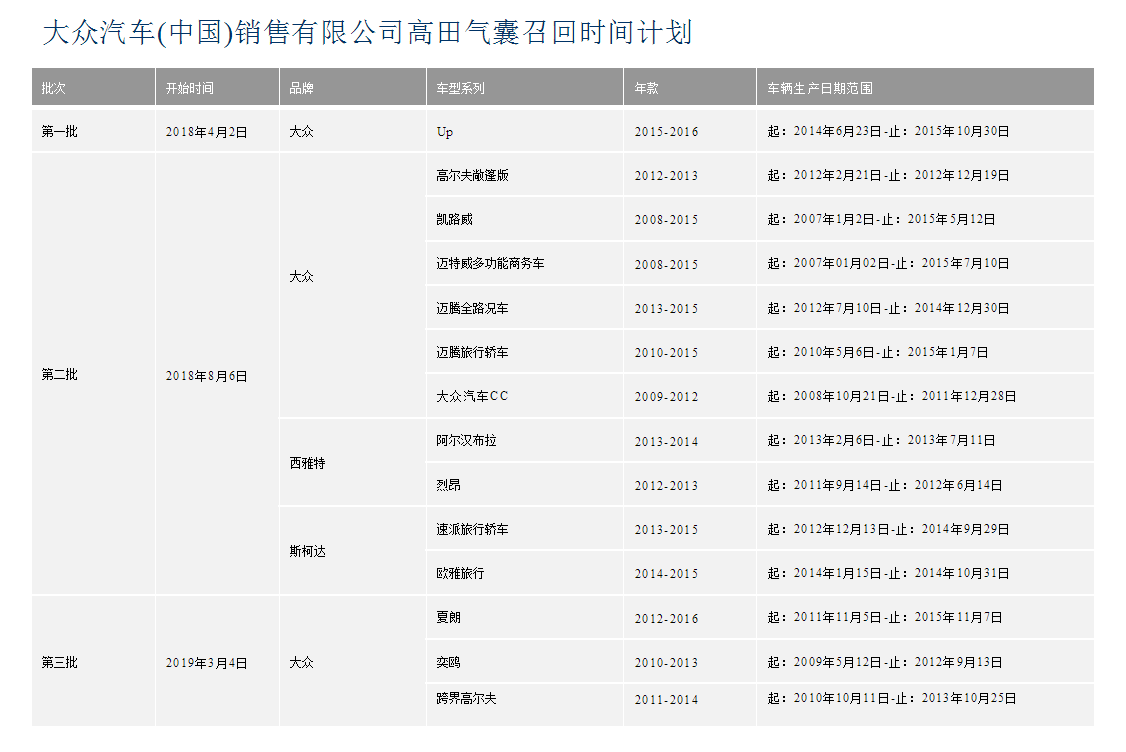This screenshot has height=752, width=1126.
Task: Select model year 2008-2015 in the 迈特威多功能商务车 row
Action: point(666,264)
